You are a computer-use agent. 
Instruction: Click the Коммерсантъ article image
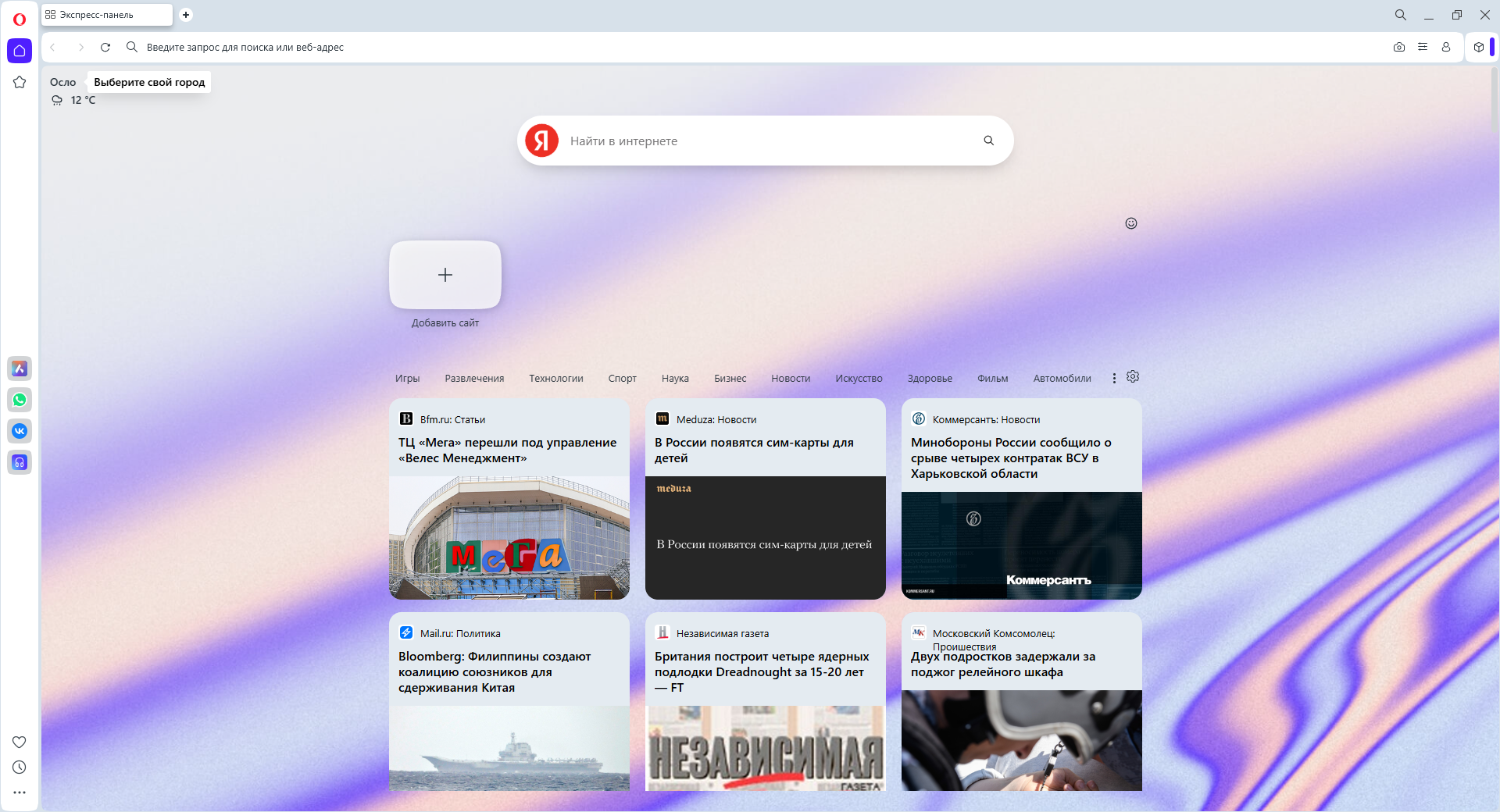tap(1022, 546)
